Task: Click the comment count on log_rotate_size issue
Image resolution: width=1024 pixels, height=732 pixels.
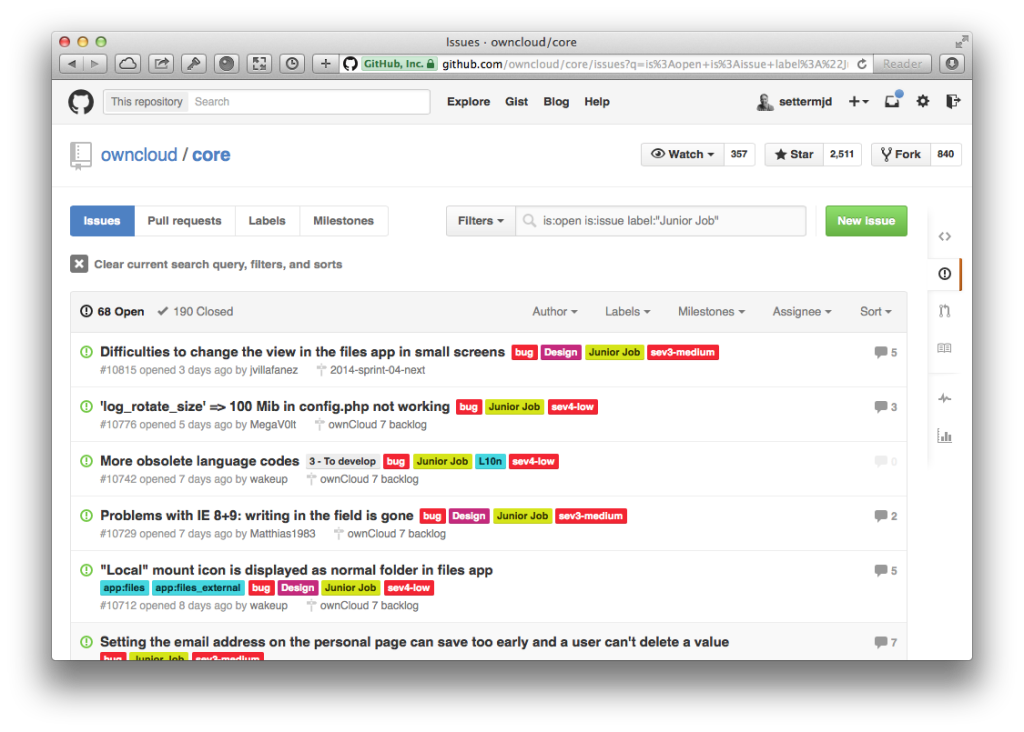Action: pos(893,407)
